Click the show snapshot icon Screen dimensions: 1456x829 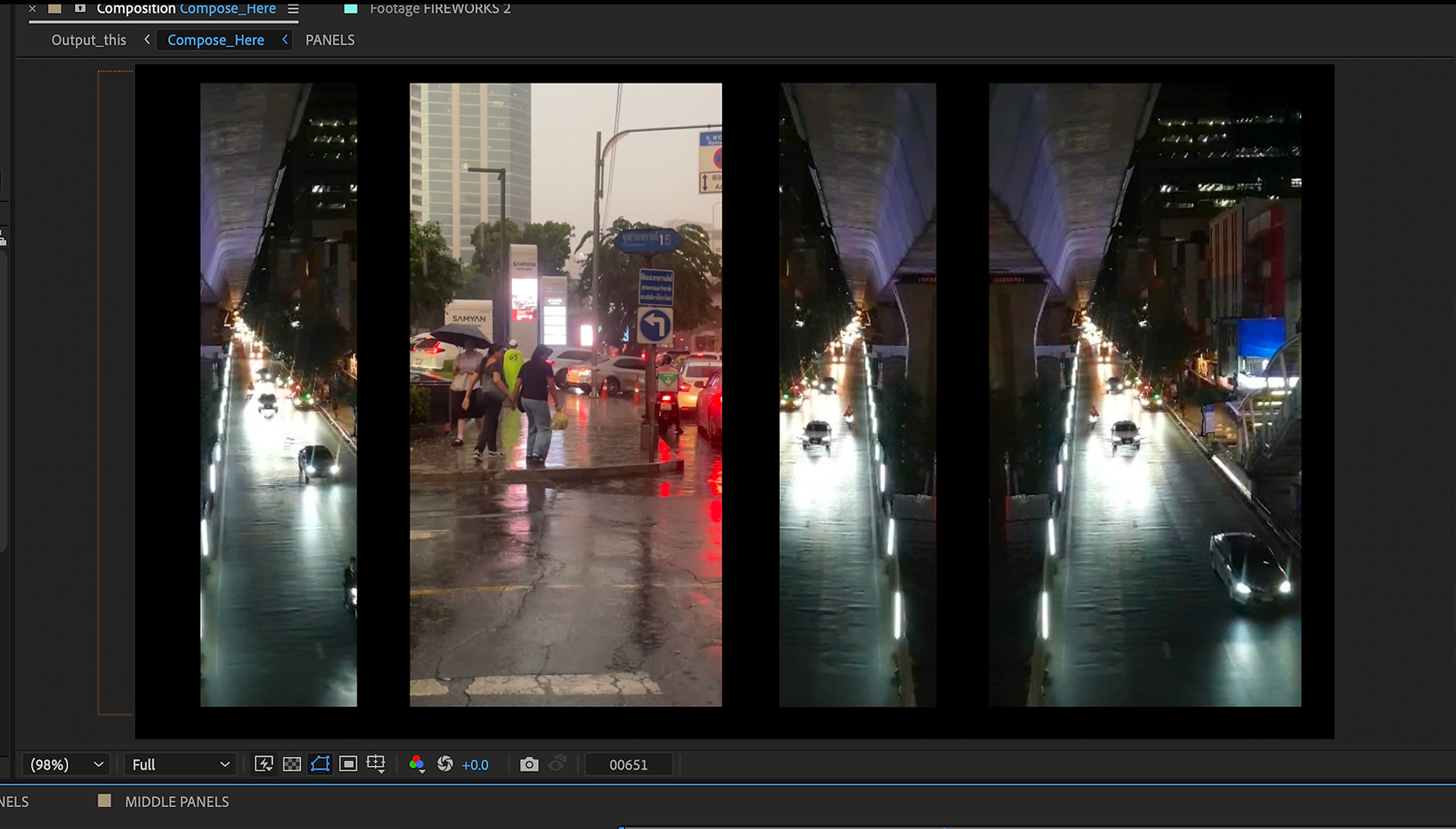[x=557, y=763]
